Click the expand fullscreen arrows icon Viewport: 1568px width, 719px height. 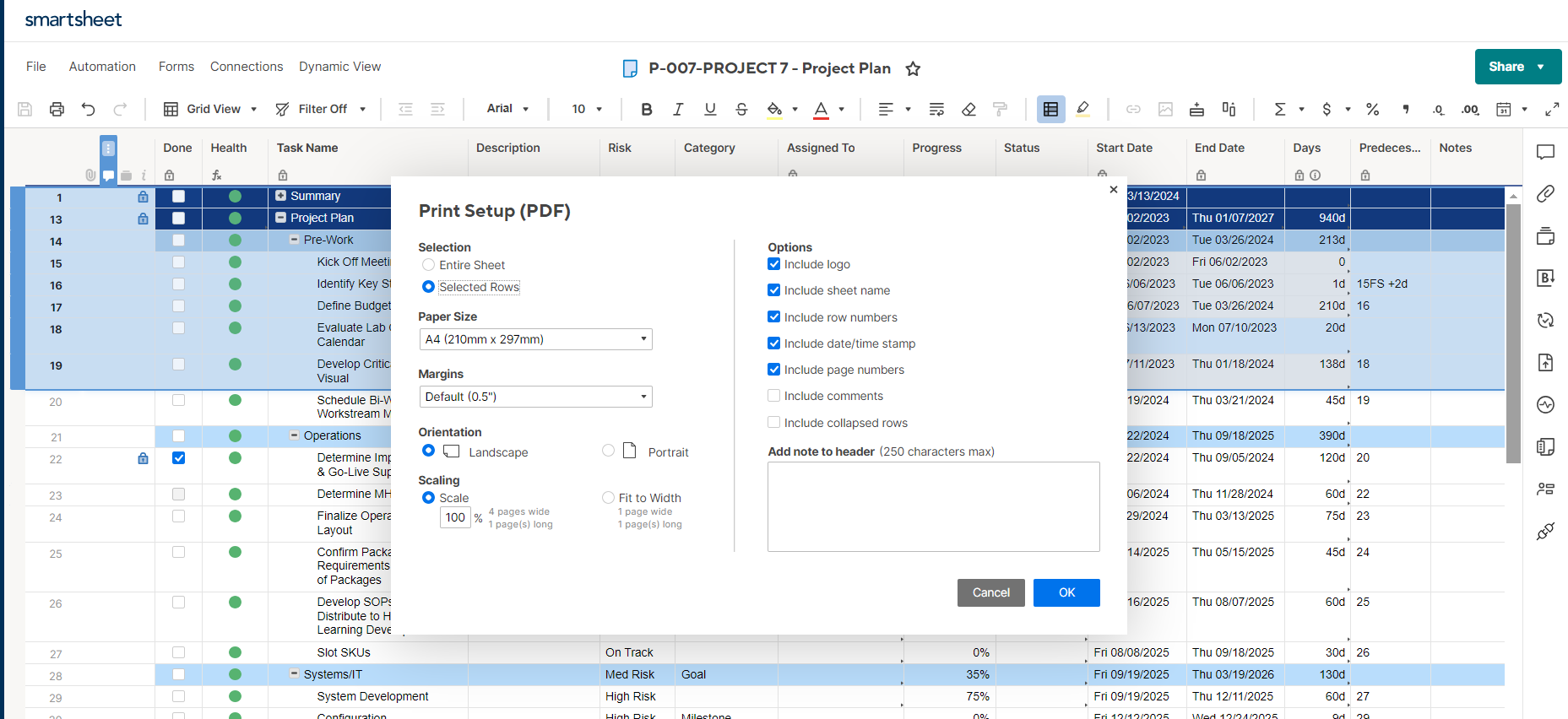[1552, 109]
